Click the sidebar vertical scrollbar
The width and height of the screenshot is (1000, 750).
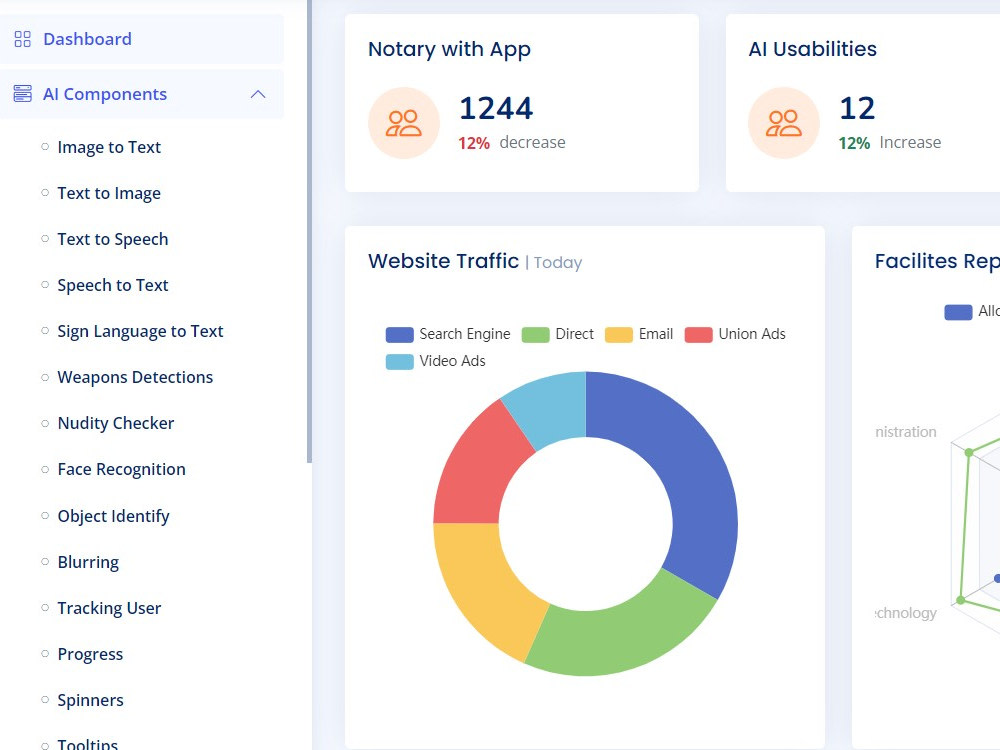click(309, 231)
